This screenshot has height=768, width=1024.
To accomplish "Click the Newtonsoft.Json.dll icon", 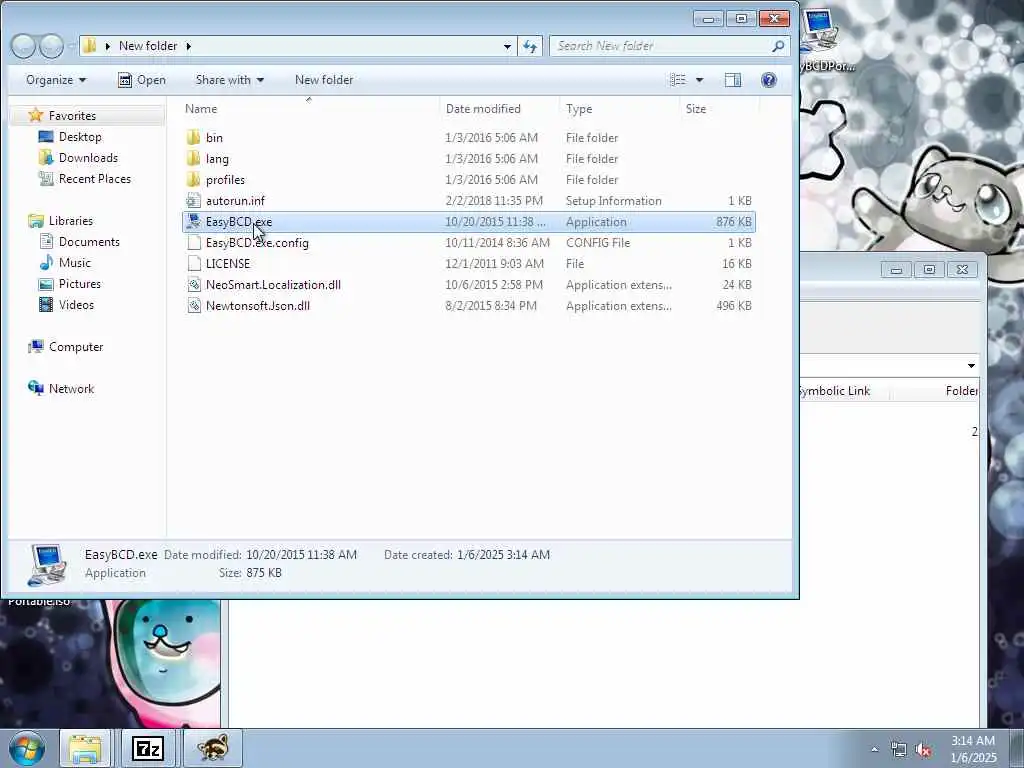I will [193, 306].
